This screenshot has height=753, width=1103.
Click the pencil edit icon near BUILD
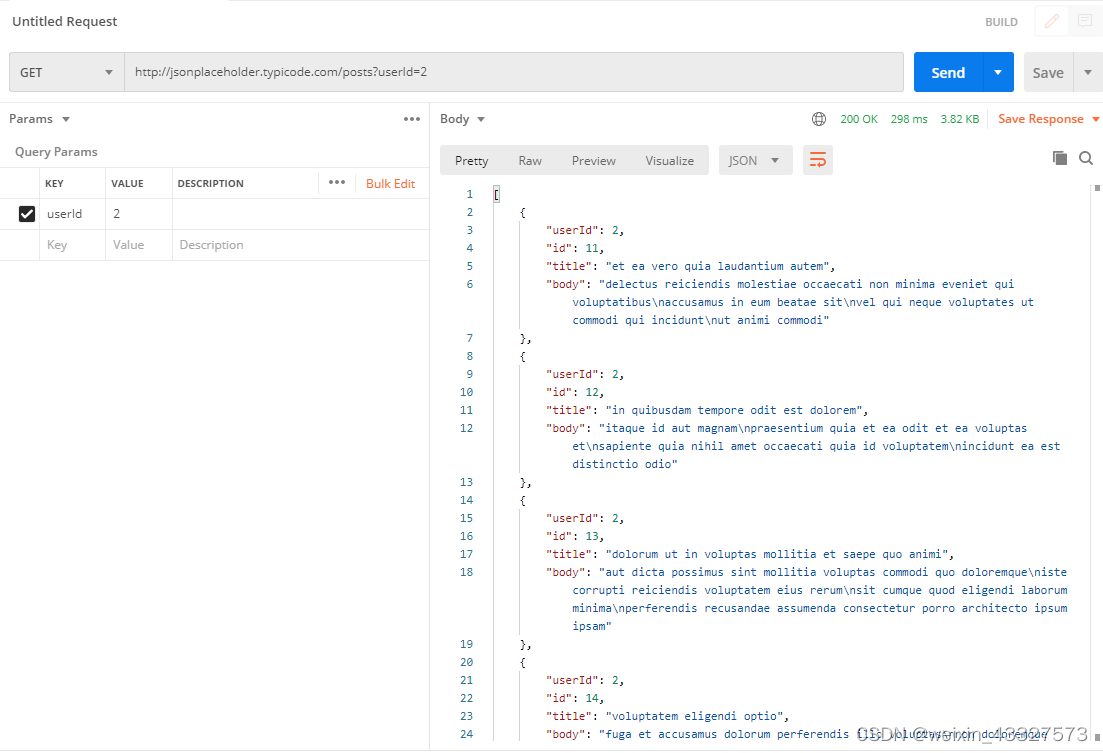(1052, 21)
